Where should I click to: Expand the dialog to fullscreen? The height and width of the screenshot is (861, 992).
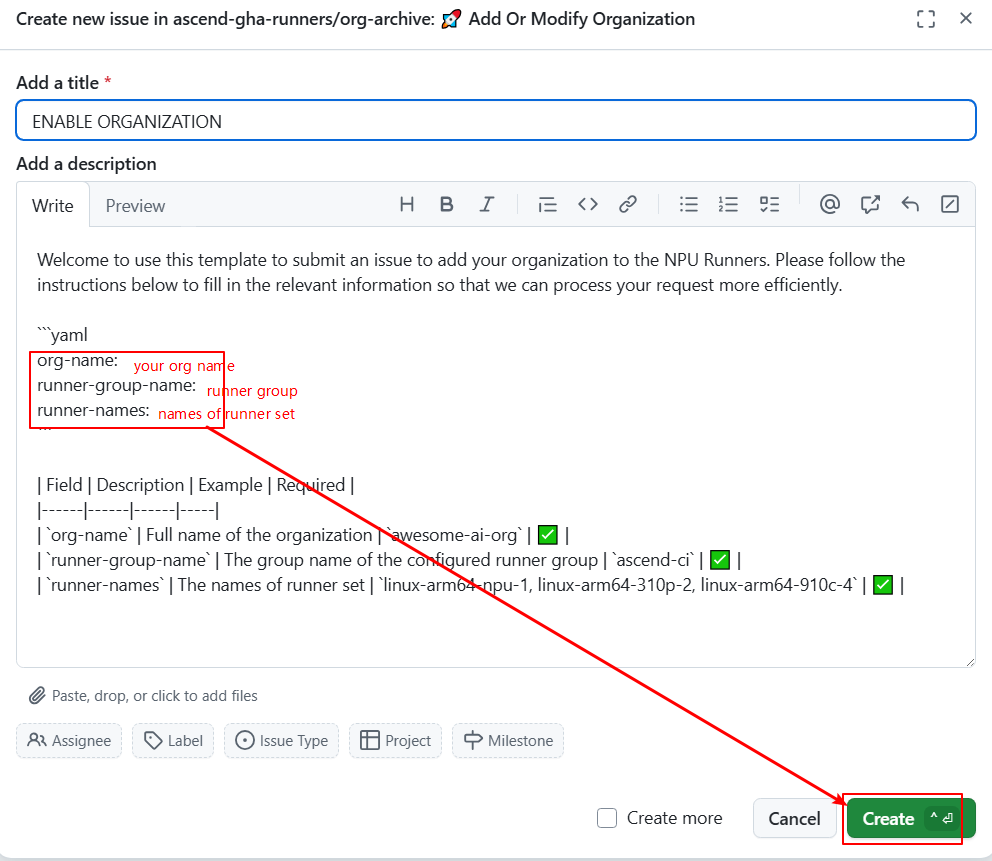(x=926, y=19)
